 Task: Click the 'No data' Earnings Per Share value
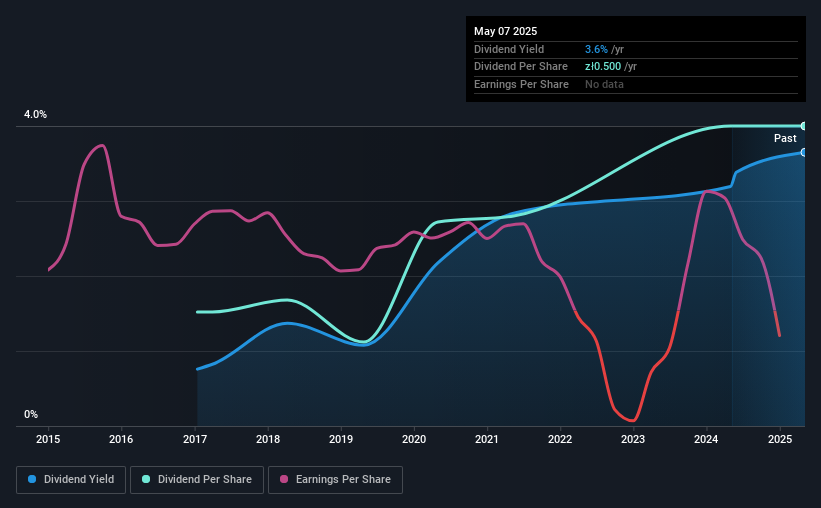point(604,84)
